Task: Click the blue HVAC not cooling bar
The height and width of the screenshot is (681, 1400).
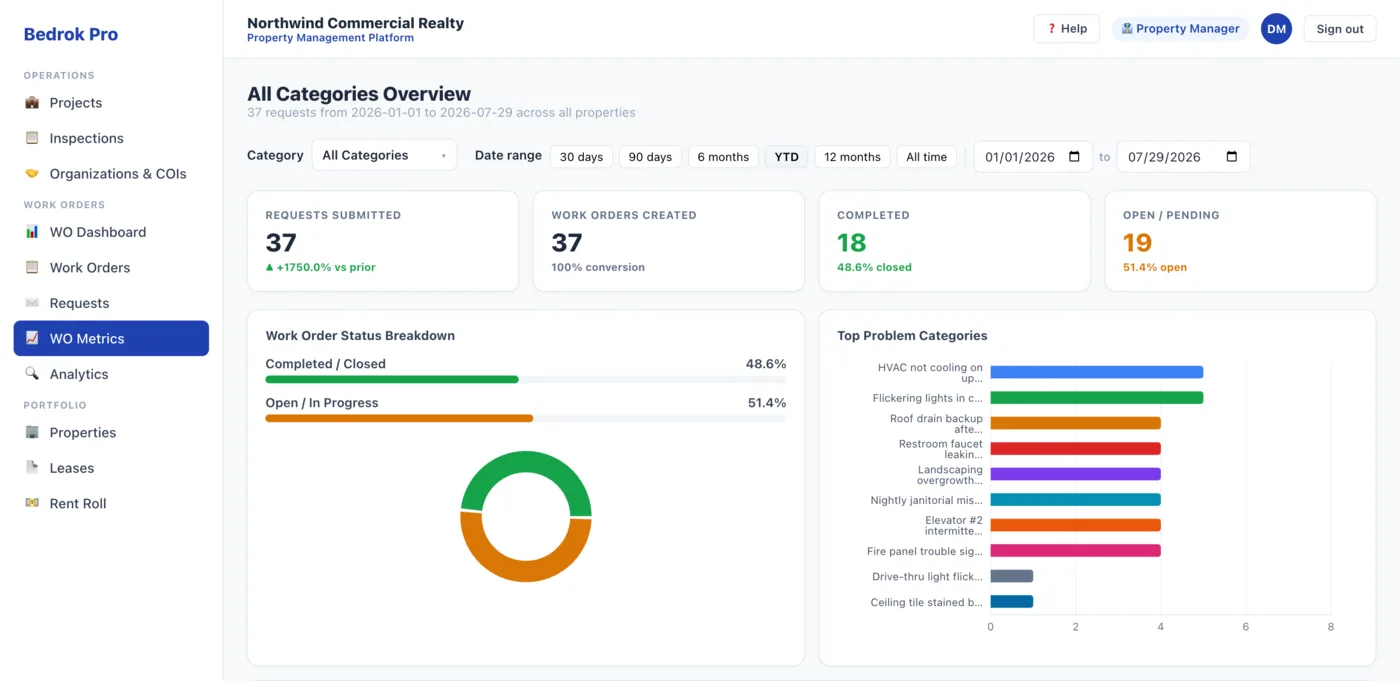Action: point(1097,372)
